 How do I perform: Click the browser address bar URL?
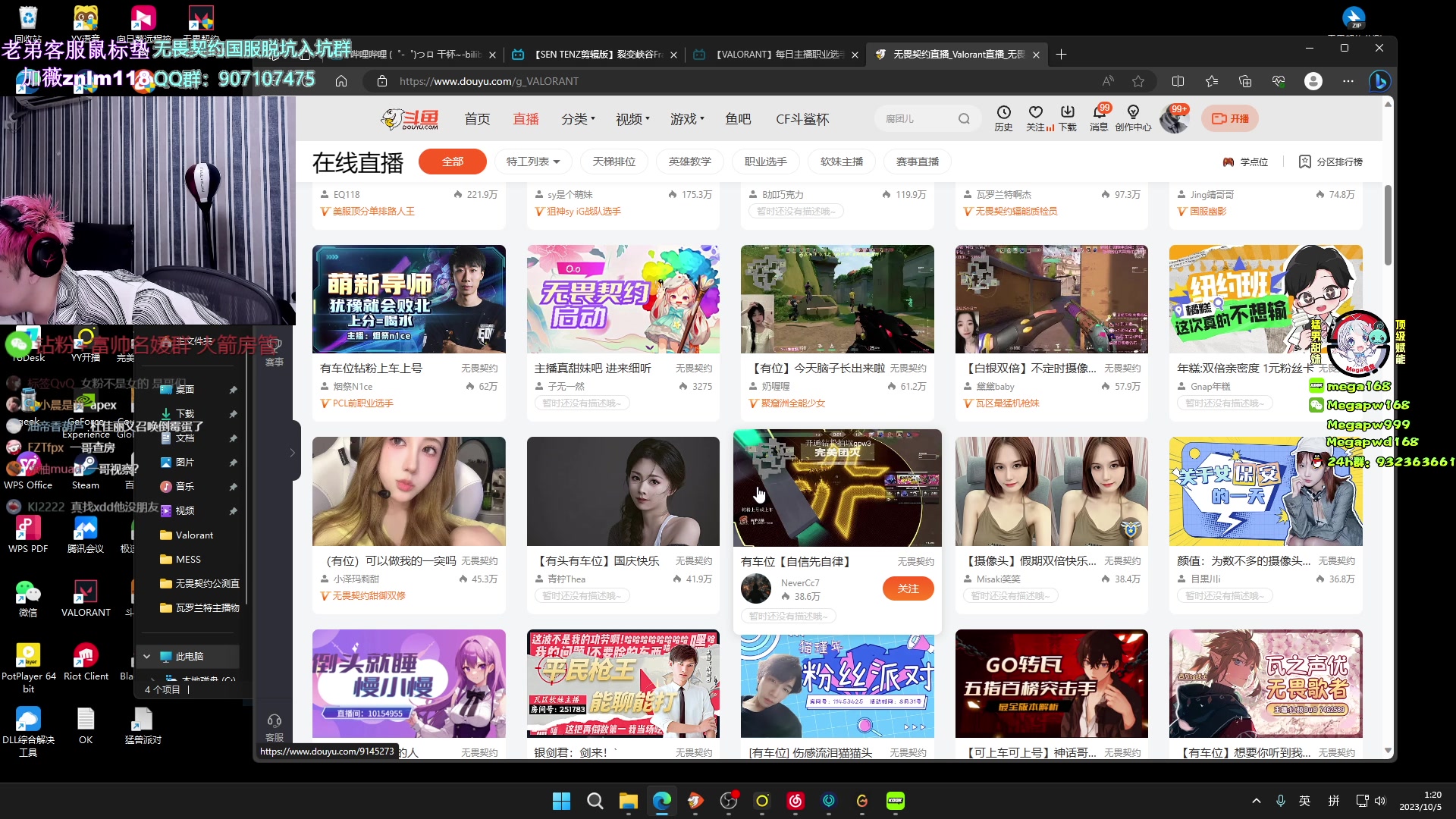point(489,81)
